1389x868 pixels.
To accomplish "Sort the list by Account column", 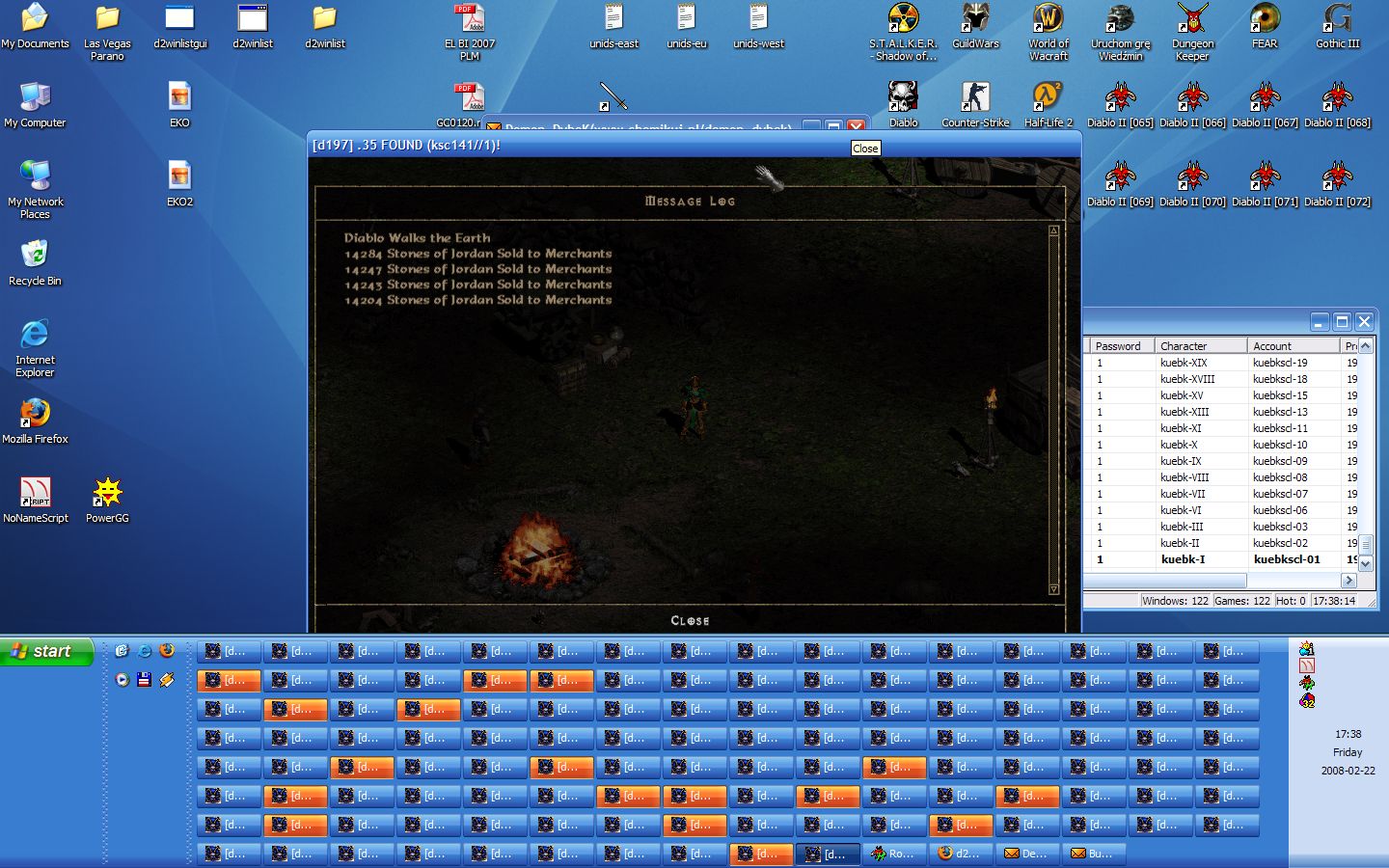I will (1294, 346).
